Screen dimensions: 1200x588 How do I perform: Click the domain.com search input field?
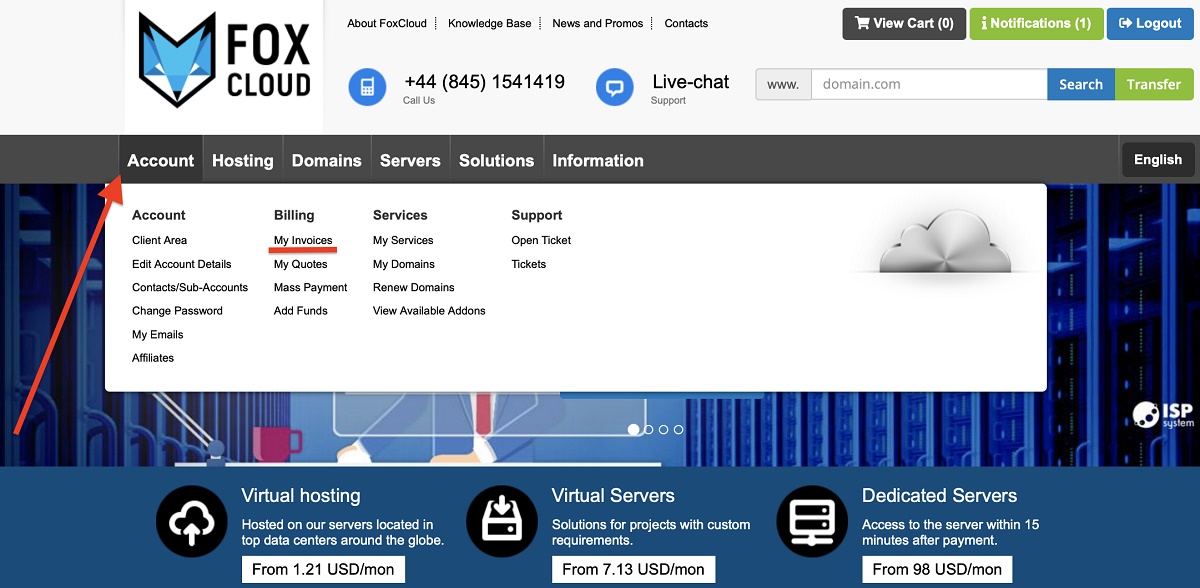[928, 84]
